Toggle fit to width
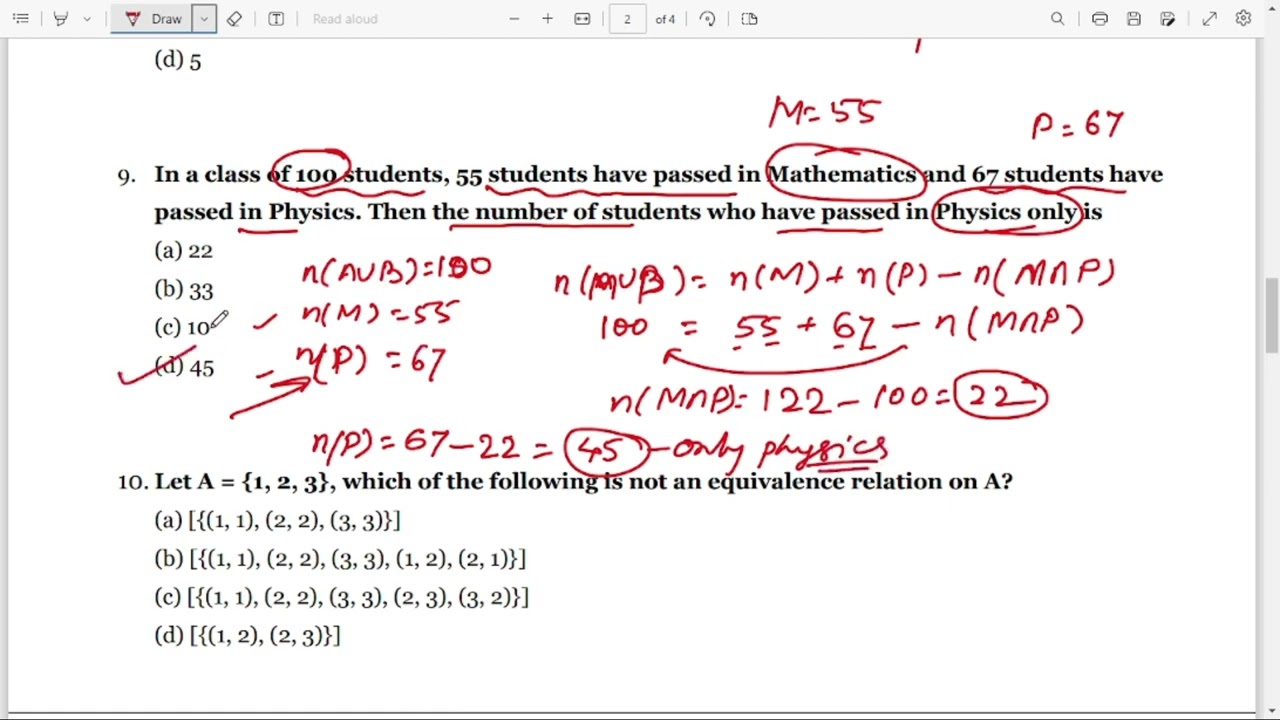 tap(582, 19)
